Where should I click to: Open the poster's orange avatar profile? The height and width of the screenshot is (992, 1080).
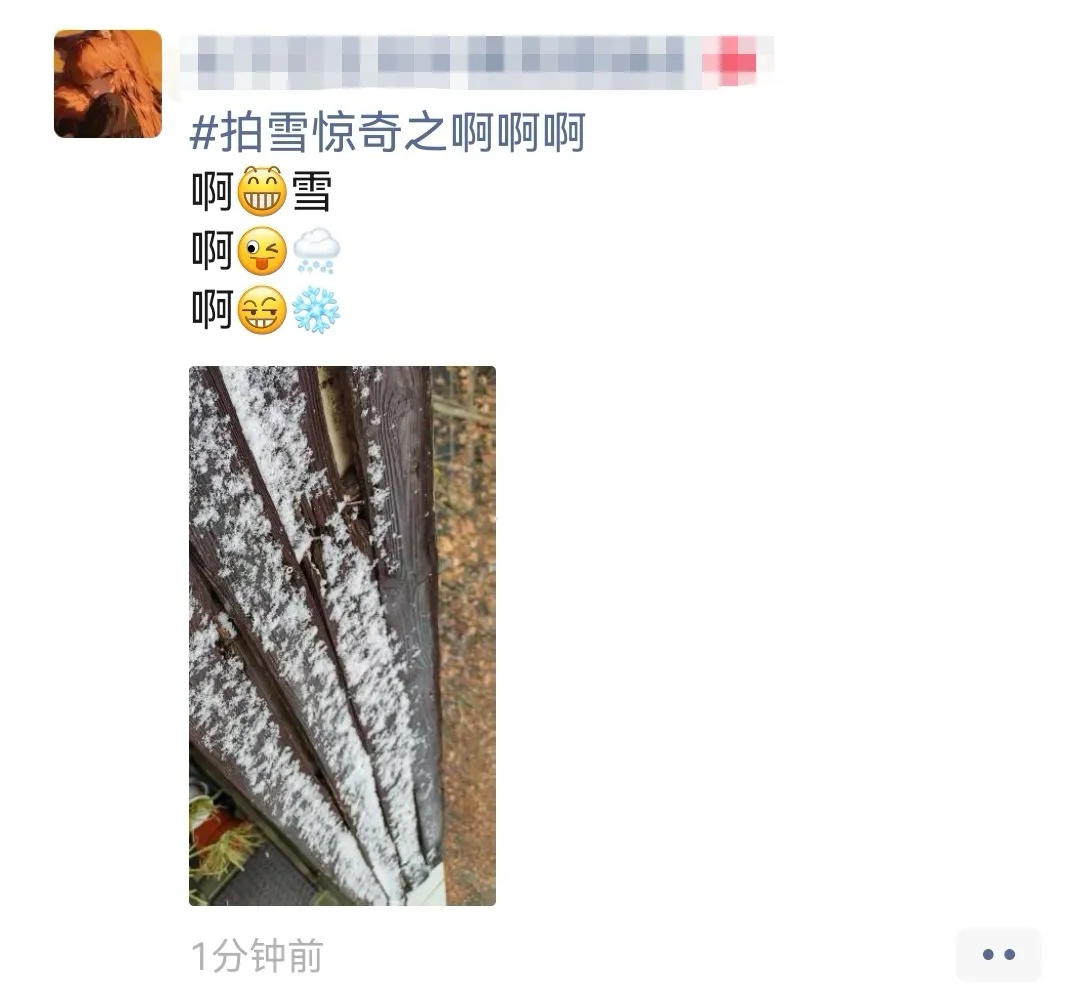tap(108, 84)
